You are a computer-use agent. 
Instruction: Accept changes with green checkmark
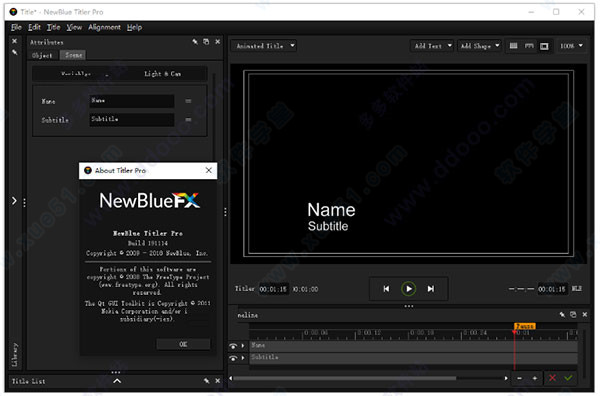tap(569, 378)
